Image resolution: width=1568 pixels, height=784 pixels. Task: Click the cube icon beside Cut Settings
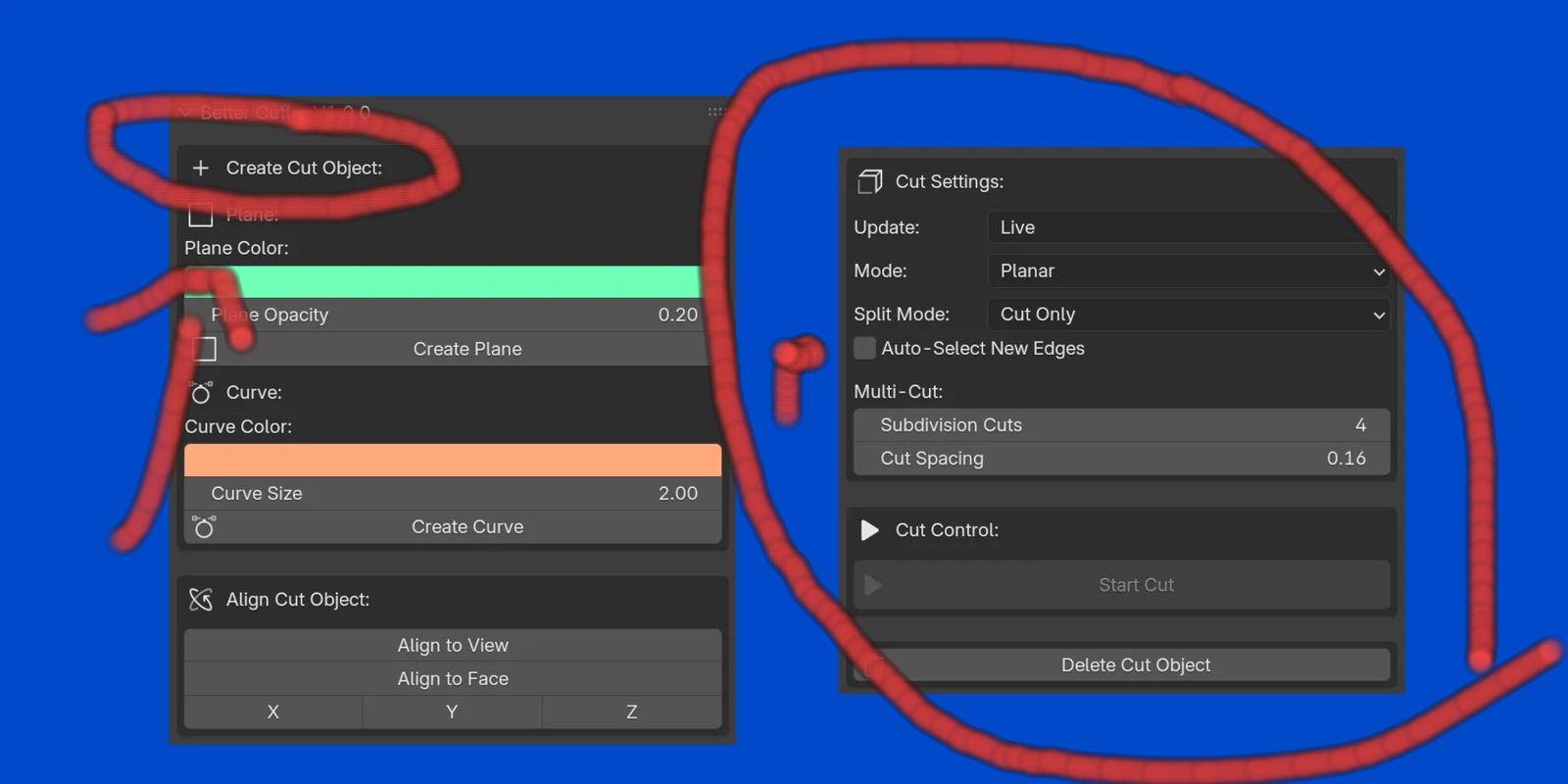(x=869, y=182)
